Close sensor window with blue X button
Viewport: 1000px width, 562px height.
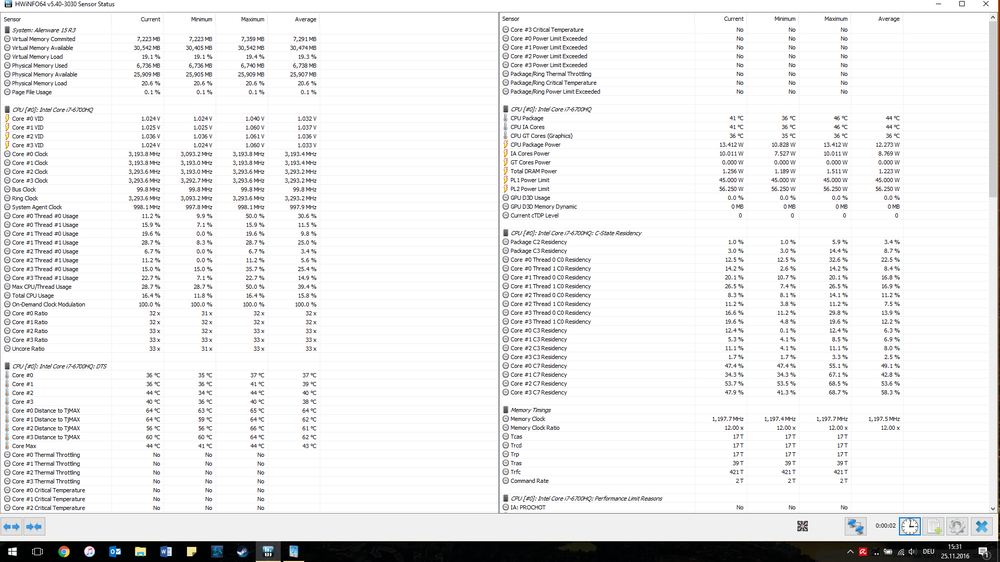click(x=982, y=526)
